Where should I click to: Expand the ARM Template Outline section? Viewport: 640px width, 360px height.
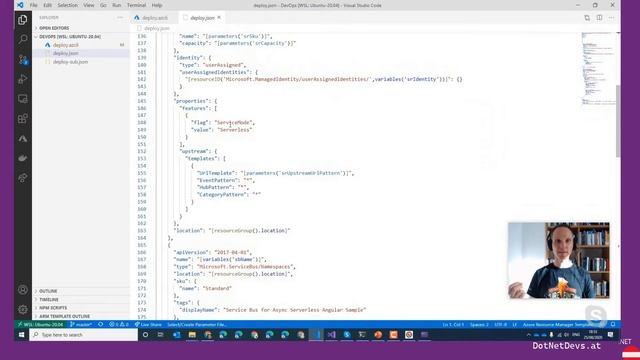coord(81,316)
